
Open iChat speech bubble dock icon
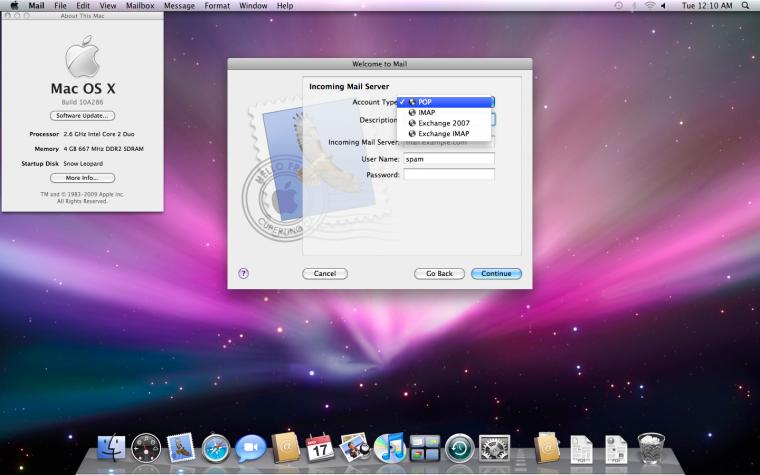(251, 448)
